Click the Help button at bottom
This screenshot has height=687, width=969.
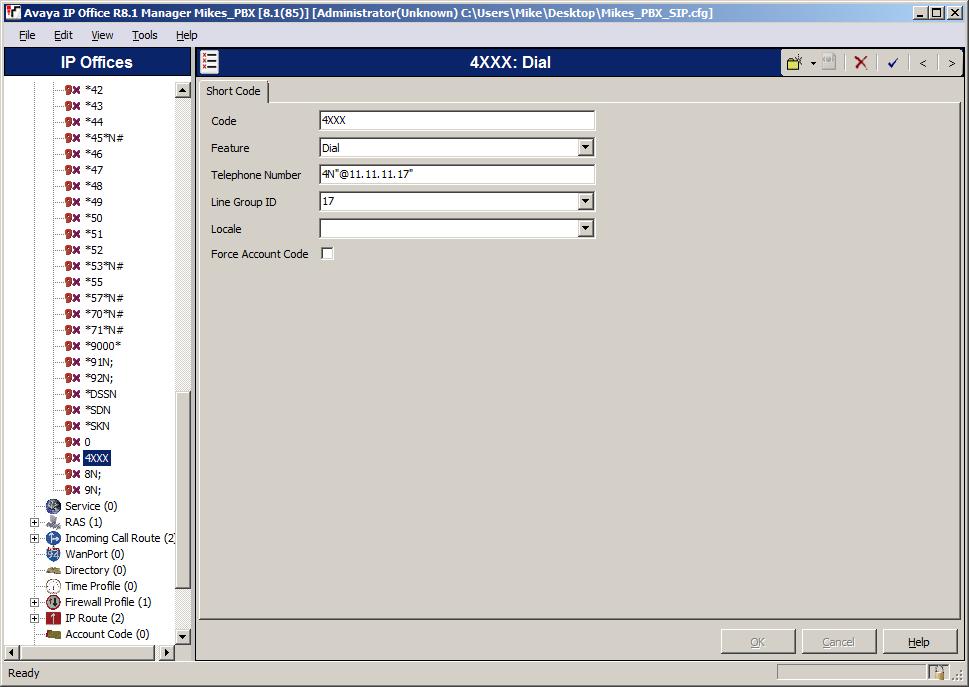(x=919, y=642)
